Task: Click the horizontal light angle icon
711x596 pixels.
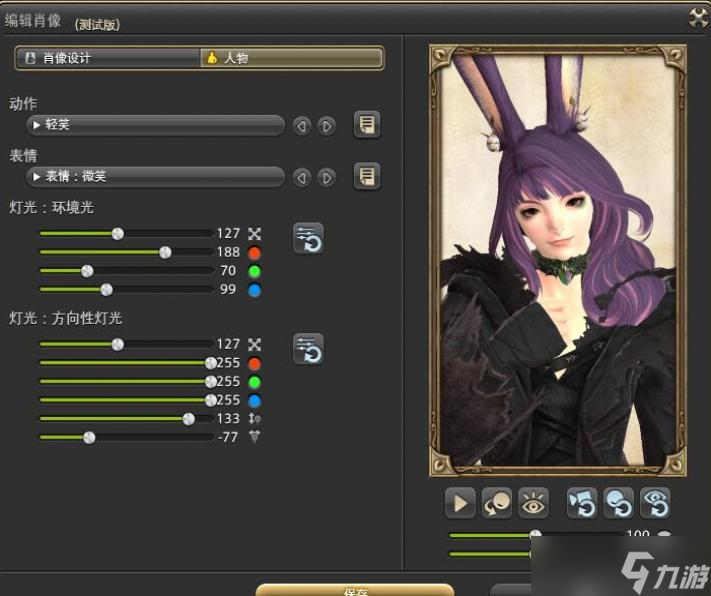Action: click(x=254, y=437)
